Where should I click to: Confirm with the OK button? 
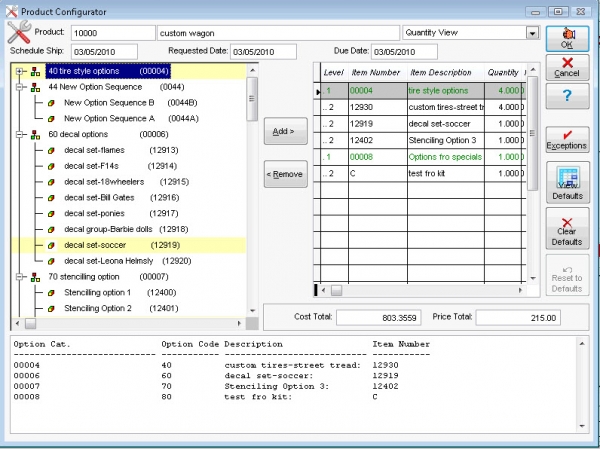(x=567, y=38)
